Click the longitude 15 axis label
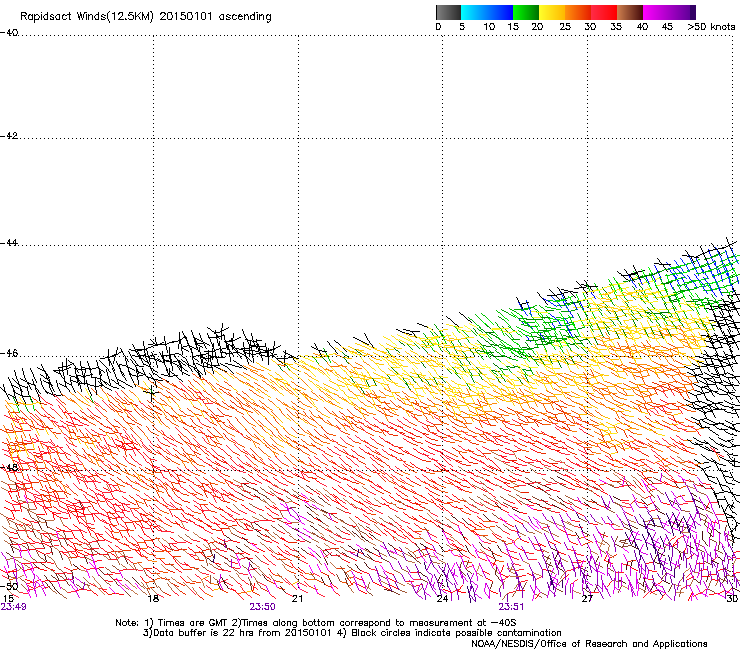 8,599
